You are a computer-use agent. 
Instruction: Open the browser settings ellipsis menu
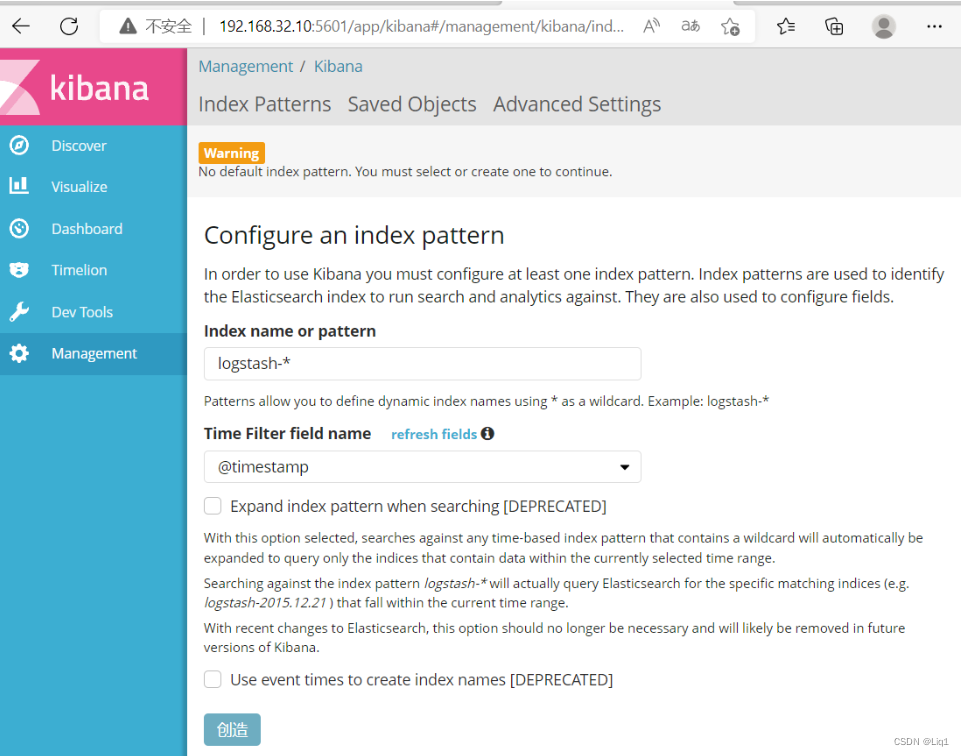click(934, 26)
